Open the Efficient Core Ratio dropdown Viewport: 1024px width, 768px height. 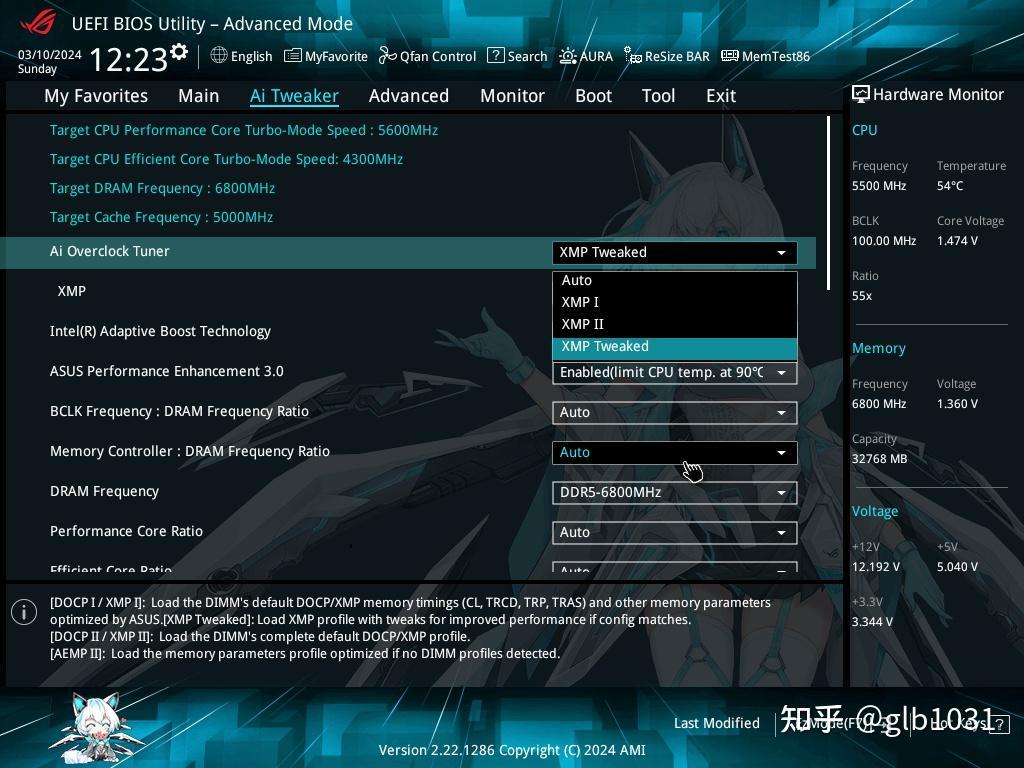[x=675, y=567]
